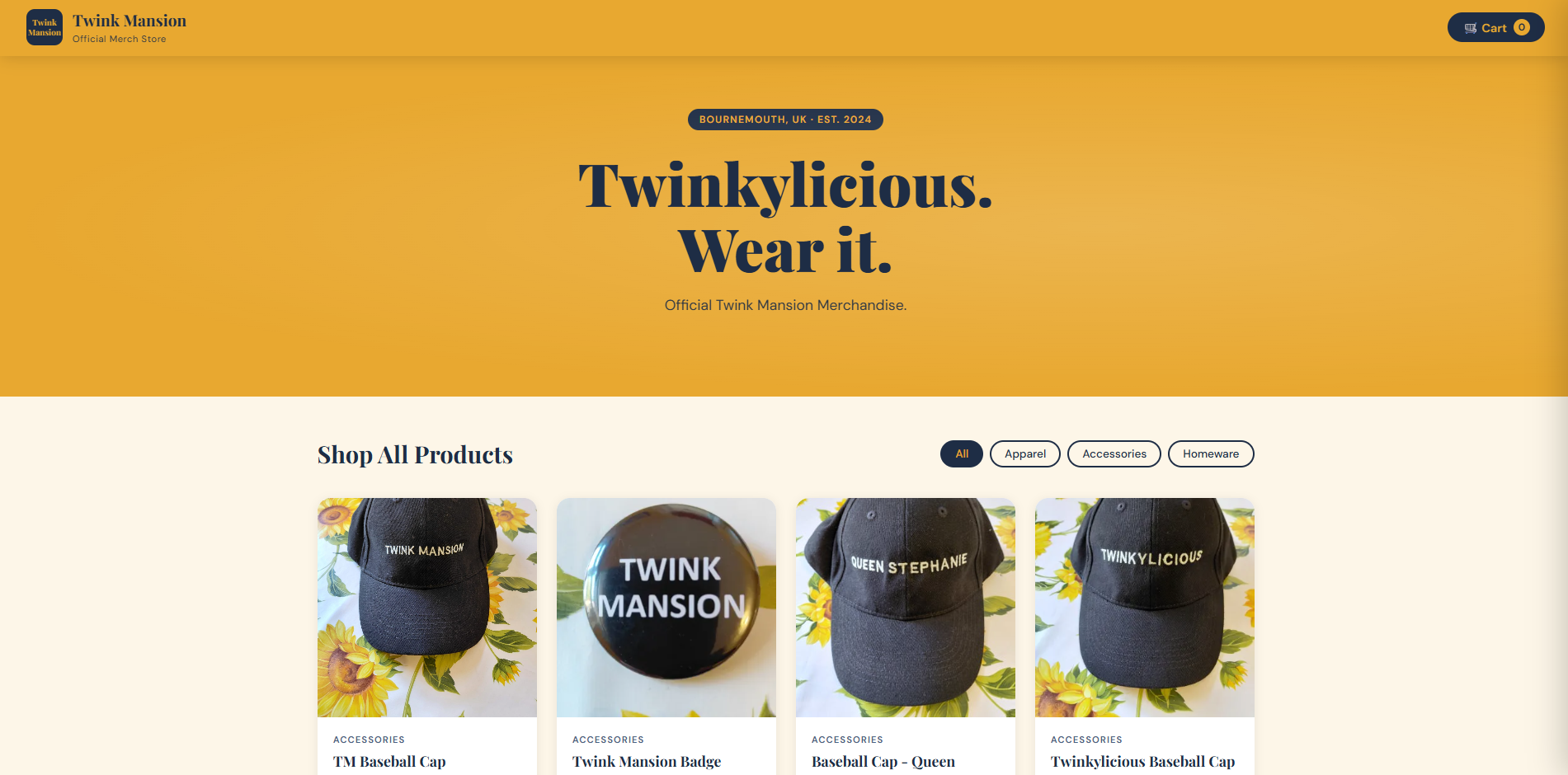This screenshot has width=1568, height=775.
Task: Click the Twink Mansion Badge title
Action: 647,762
